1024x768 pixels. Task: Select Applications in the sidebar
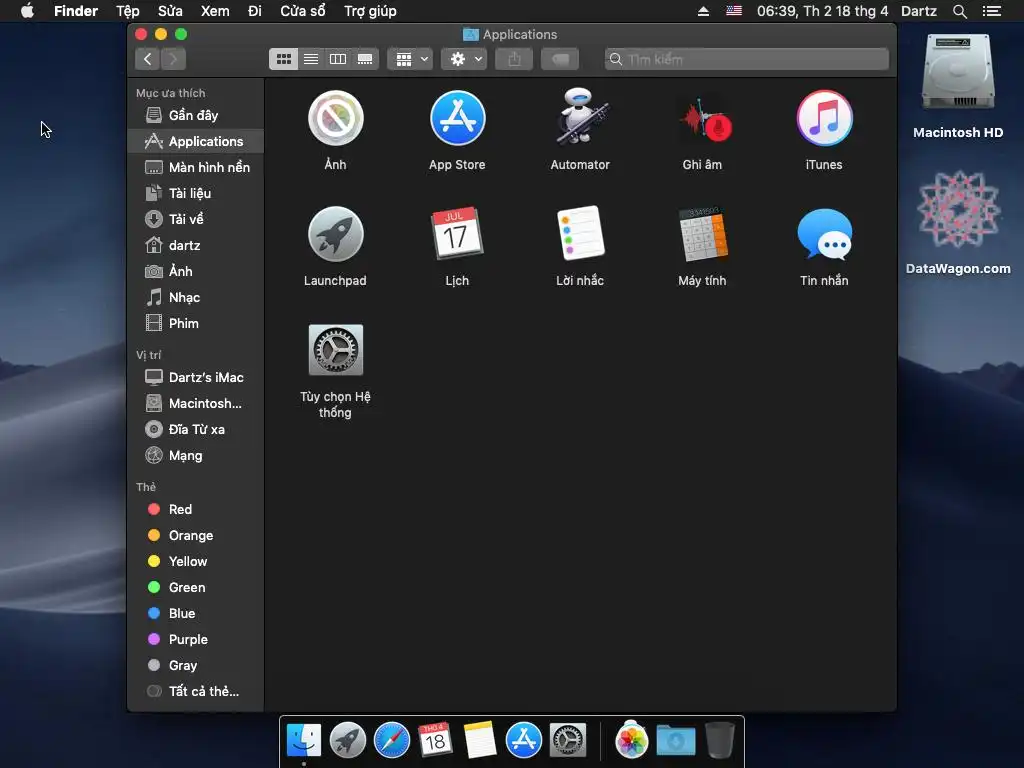click(196, 141)
